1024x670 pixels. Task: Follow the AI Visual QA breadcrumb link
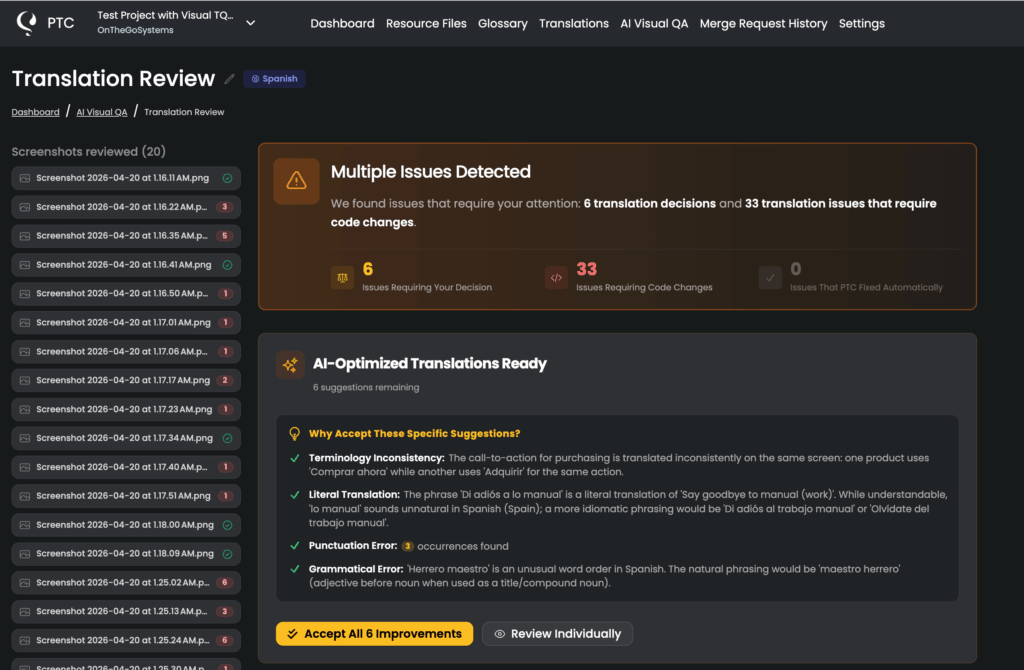[102, 112]
